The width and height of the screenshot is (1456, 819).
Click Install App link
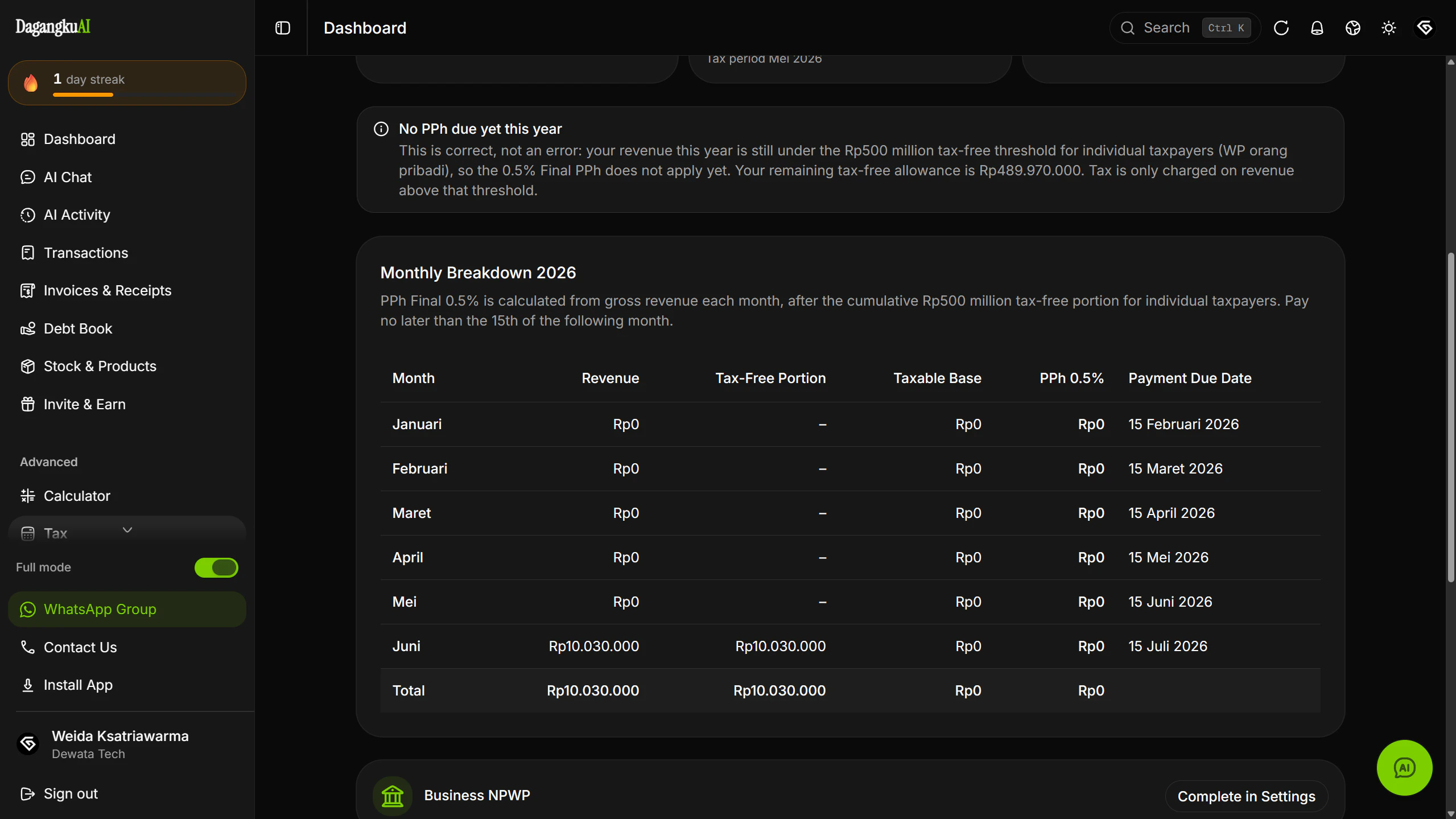(x=127, y=685)
